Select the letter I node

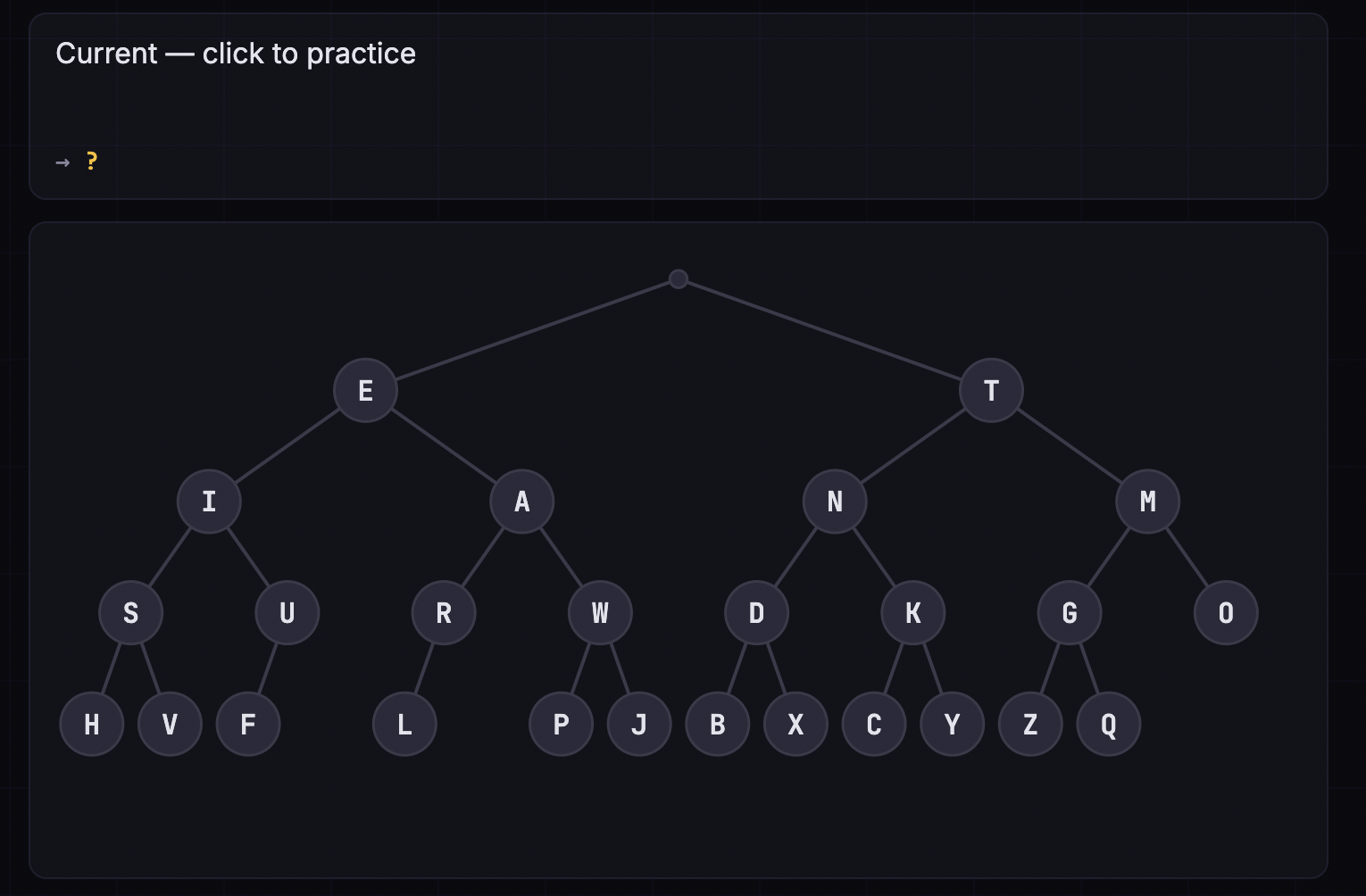coord(209,502)
